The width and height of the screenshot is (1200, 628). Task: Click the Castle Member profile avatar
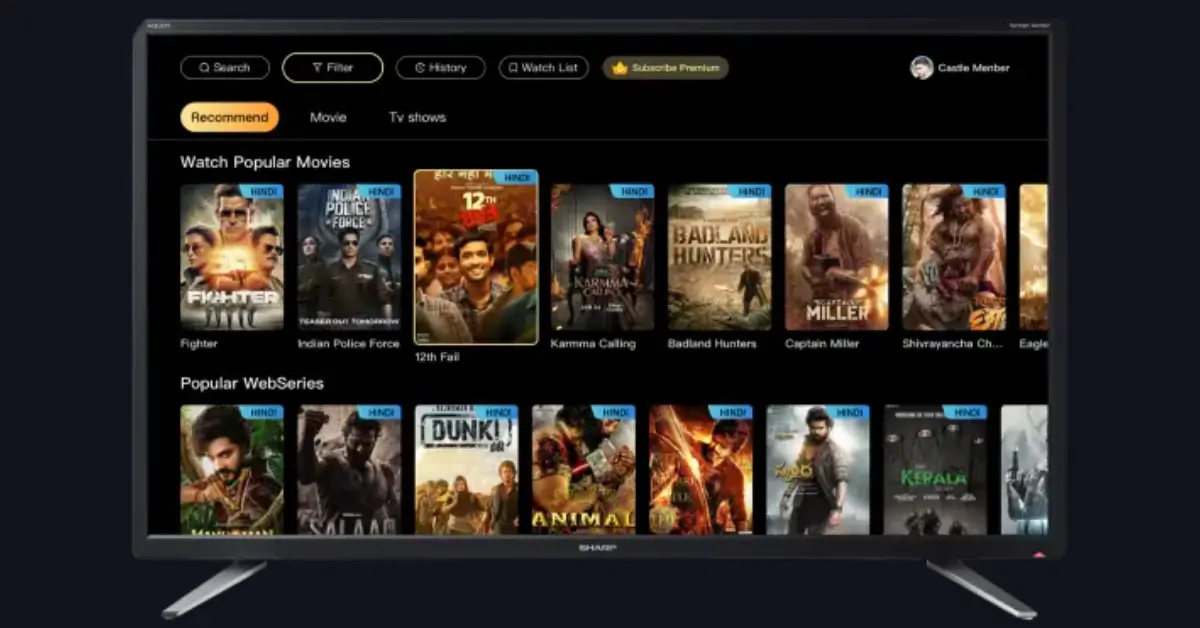point(921,68)
